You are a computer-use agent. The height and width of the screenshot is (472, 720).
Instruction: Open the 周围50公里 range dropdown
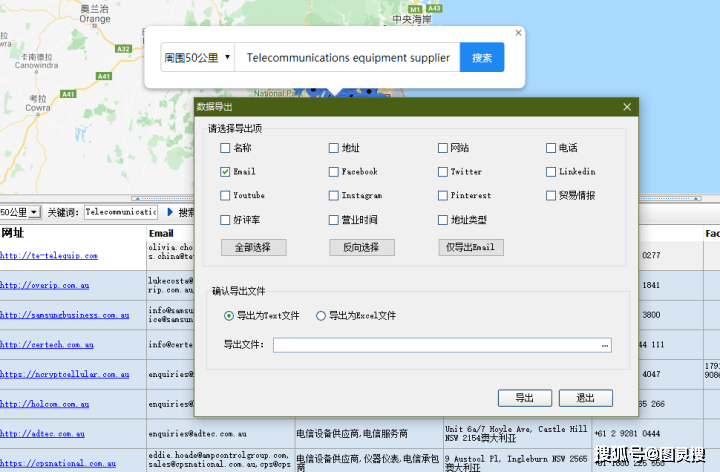[x=197, y=58]
